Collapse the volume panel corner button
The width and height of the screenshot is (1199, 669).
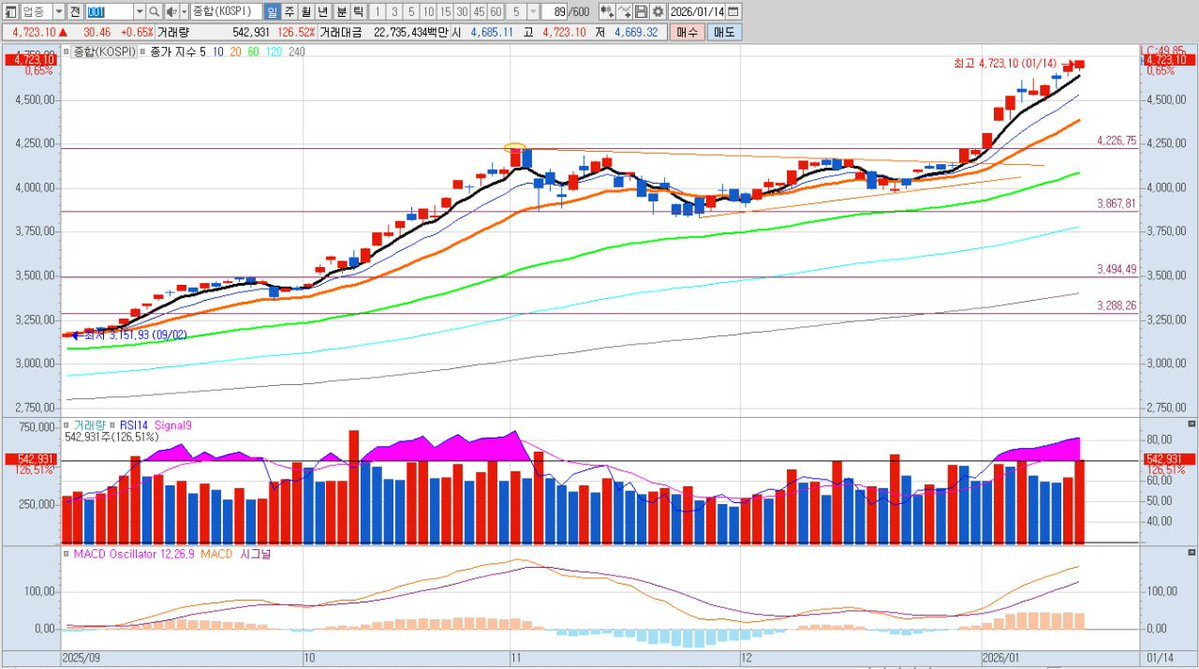coord(1191,423)
